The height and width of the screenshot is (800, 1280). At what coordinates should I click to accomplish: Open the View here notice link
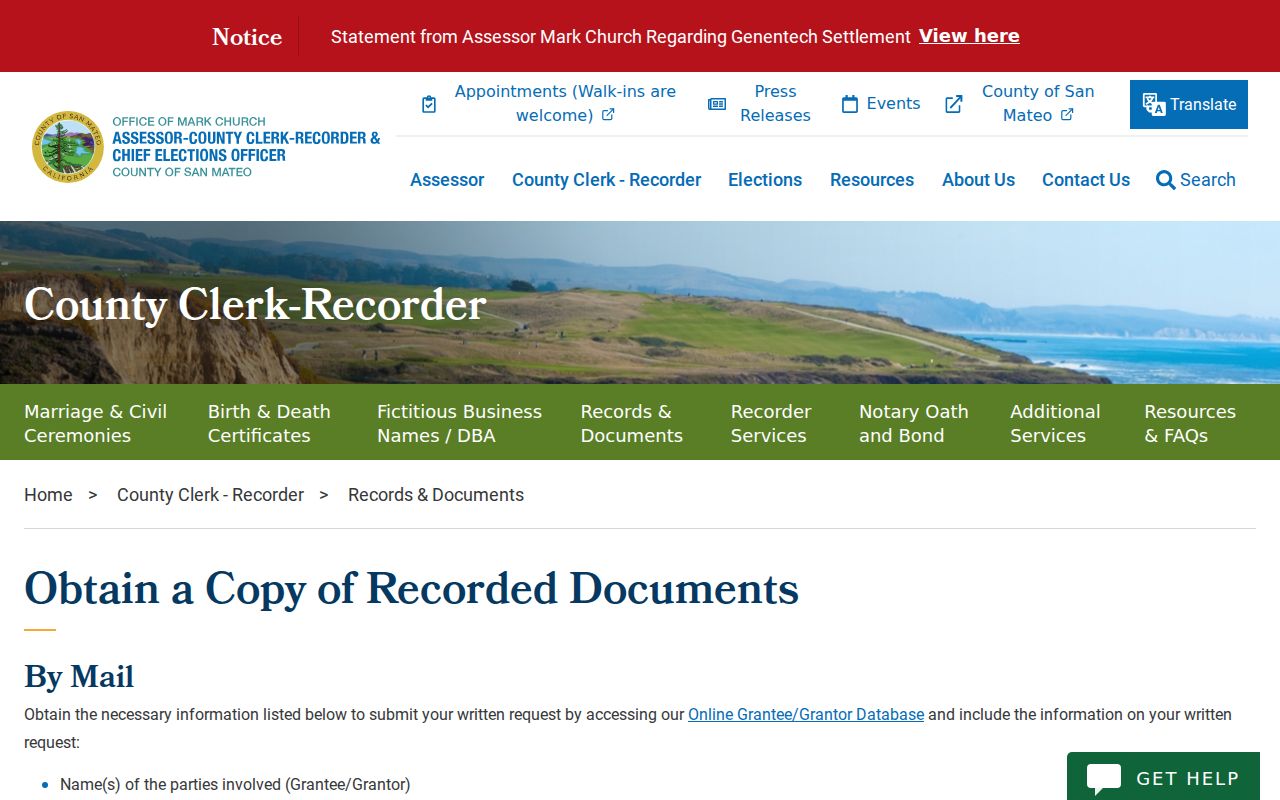point(969,36)
